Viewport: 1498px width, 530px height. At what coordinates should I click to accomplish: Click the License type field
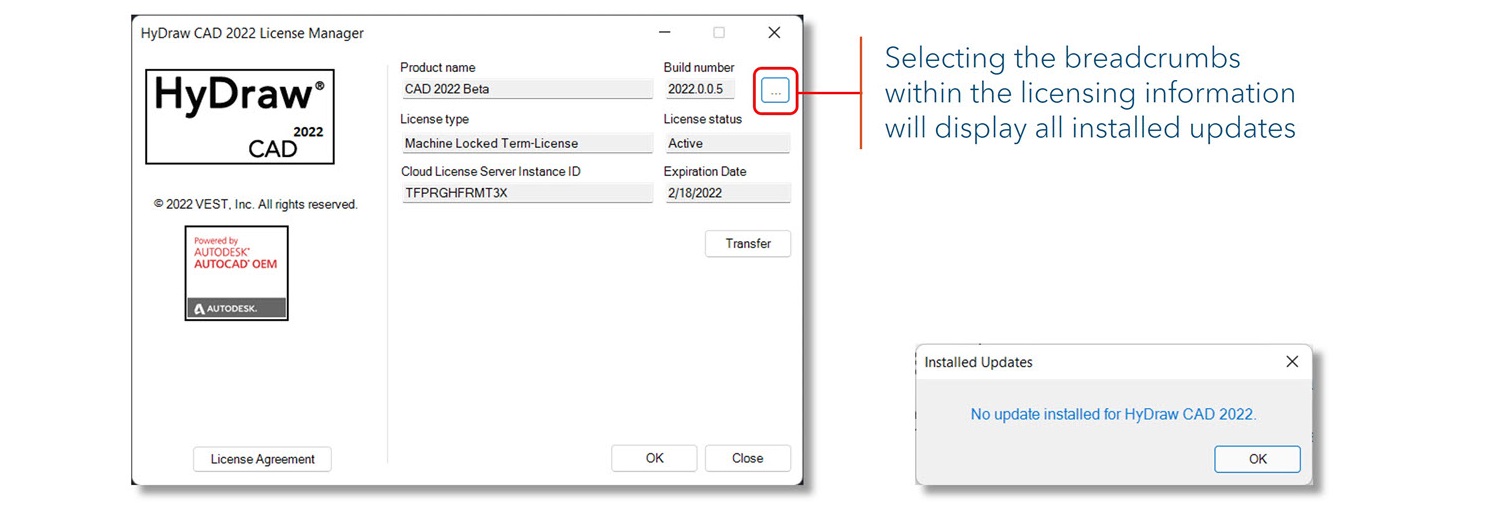pyautogui.click(x=526, y=143)
